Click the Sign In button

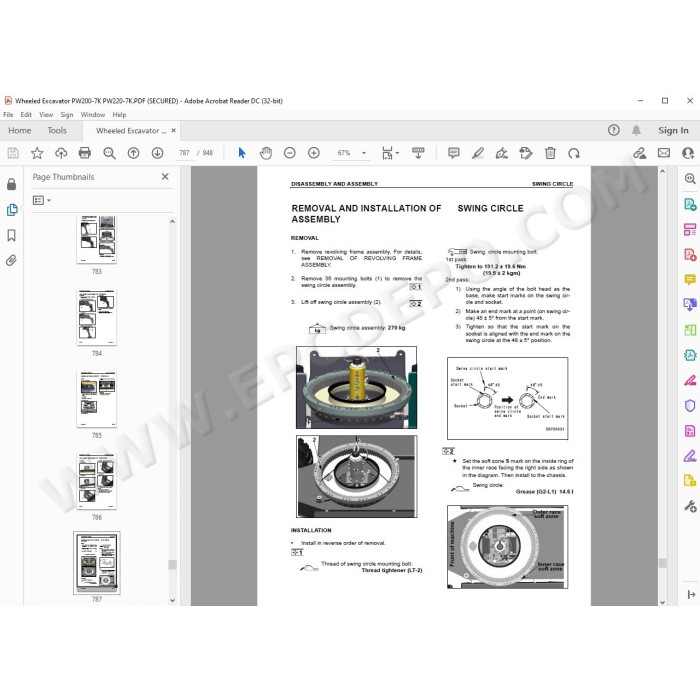[x=673, y=130]
